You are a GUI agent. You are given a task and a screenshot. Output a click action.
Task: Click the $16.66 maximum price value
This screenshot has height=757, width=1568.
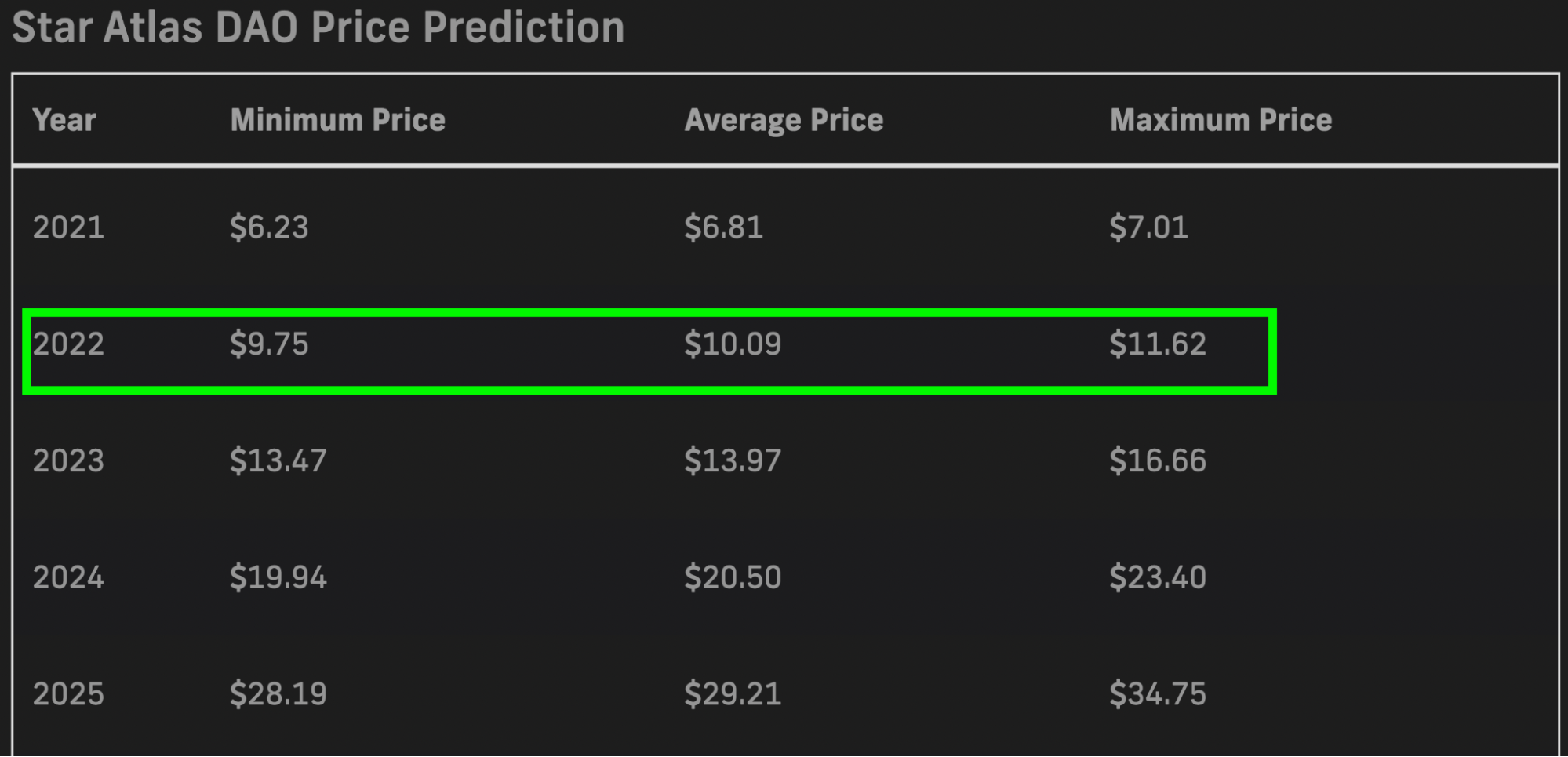pos(1158,460)
